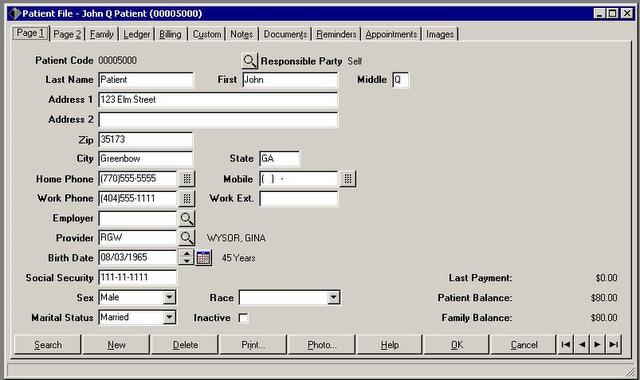Click the Mobile number field
Viewport: 640px width, 380px height.
coord(298,178)
